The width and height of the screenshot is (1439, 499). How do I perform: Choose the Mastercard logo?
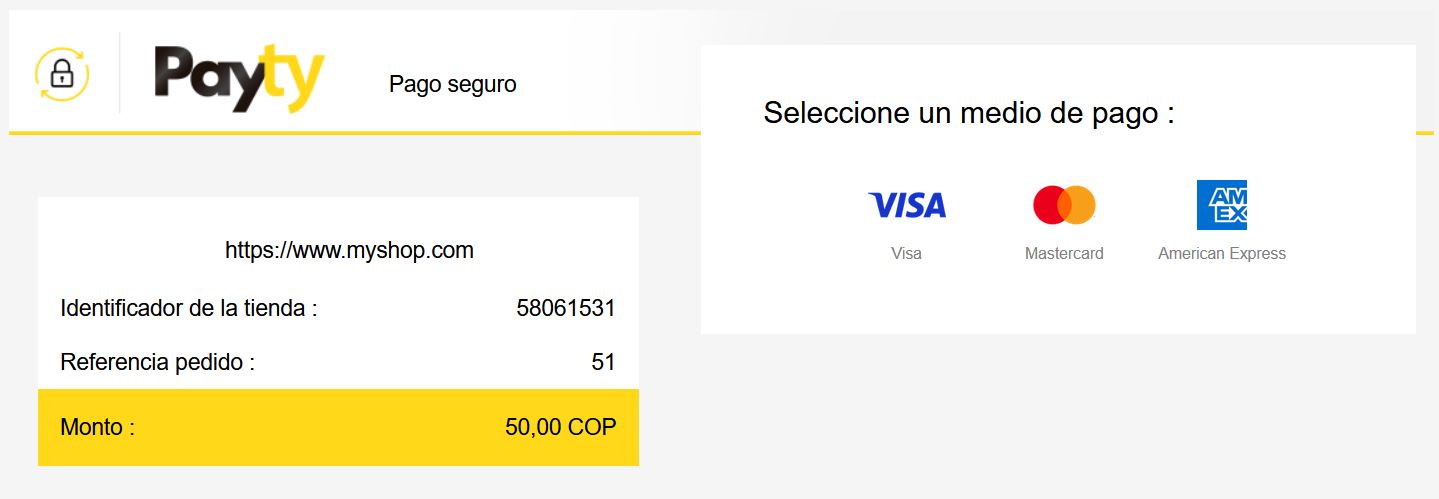(x=1064, y=205)
